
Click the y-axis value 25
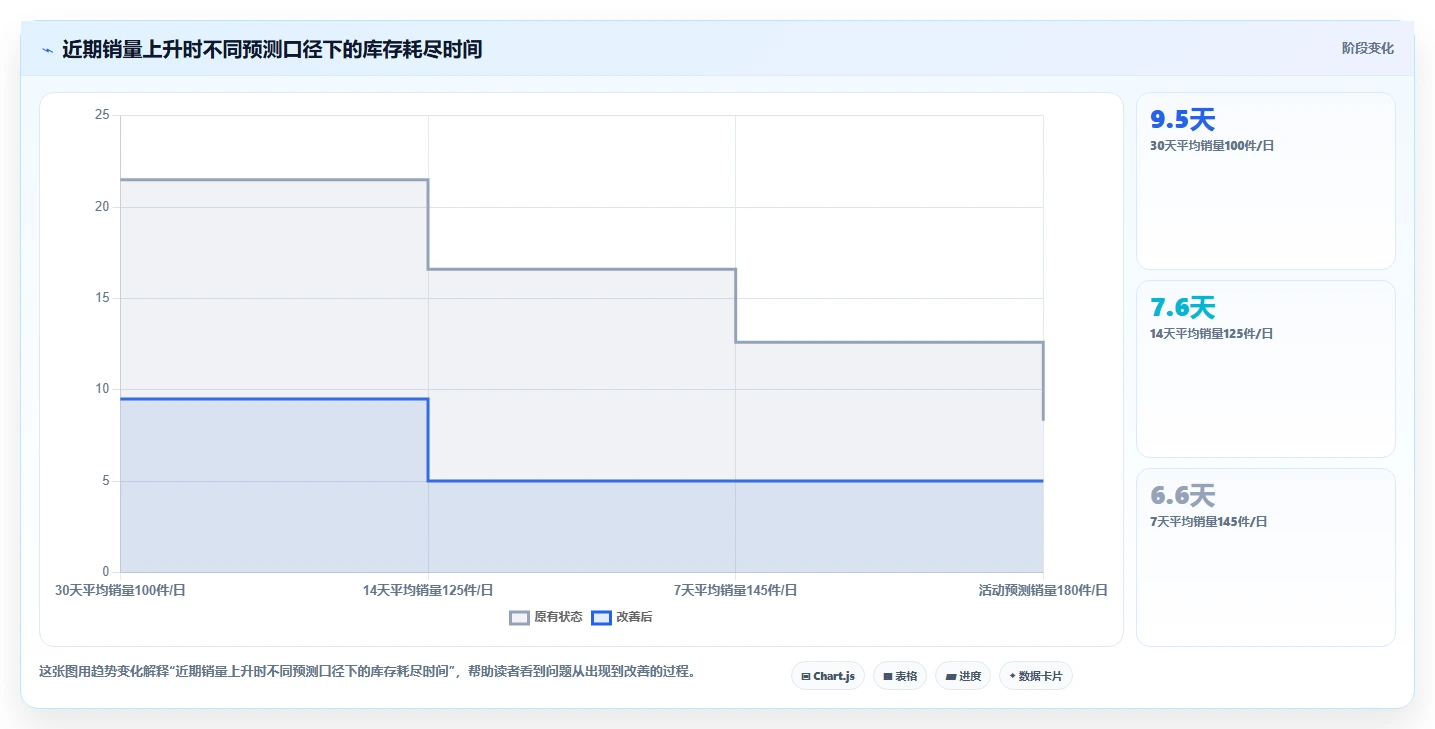[102, 115]
